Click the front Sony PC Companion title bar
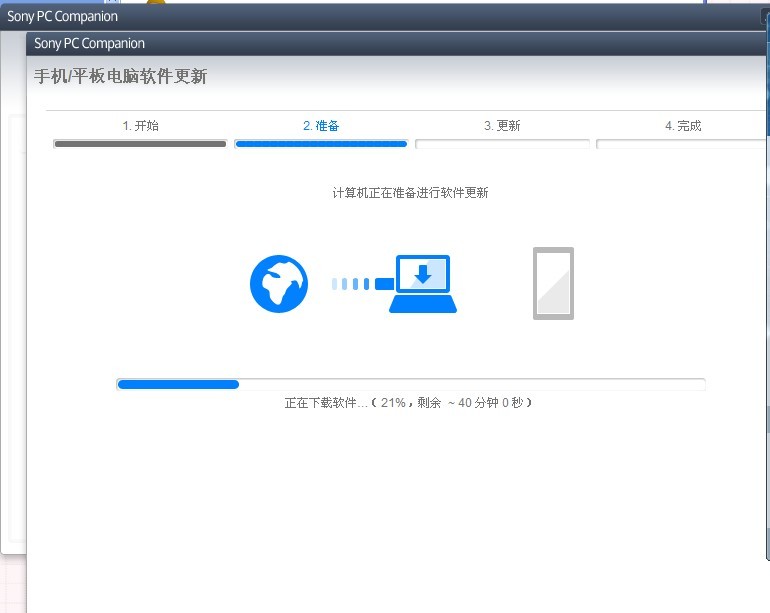 [398, 43]
